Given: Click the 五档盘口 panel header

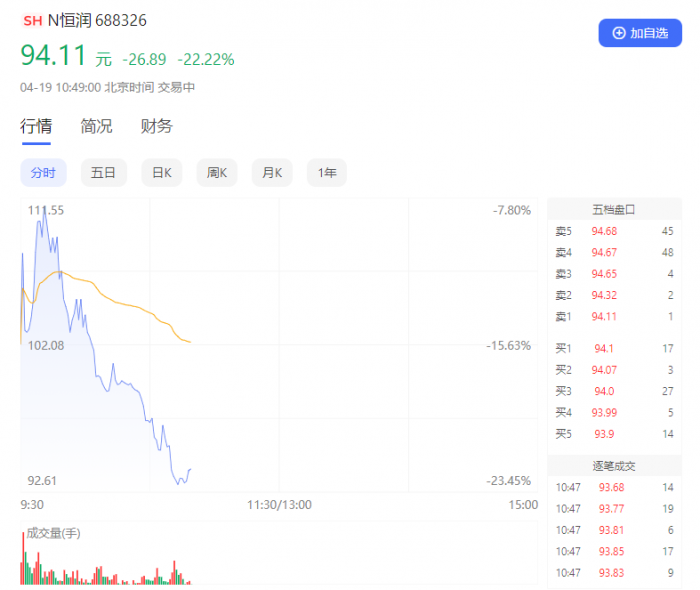Looking at the screenshot, I should [614, 210].
